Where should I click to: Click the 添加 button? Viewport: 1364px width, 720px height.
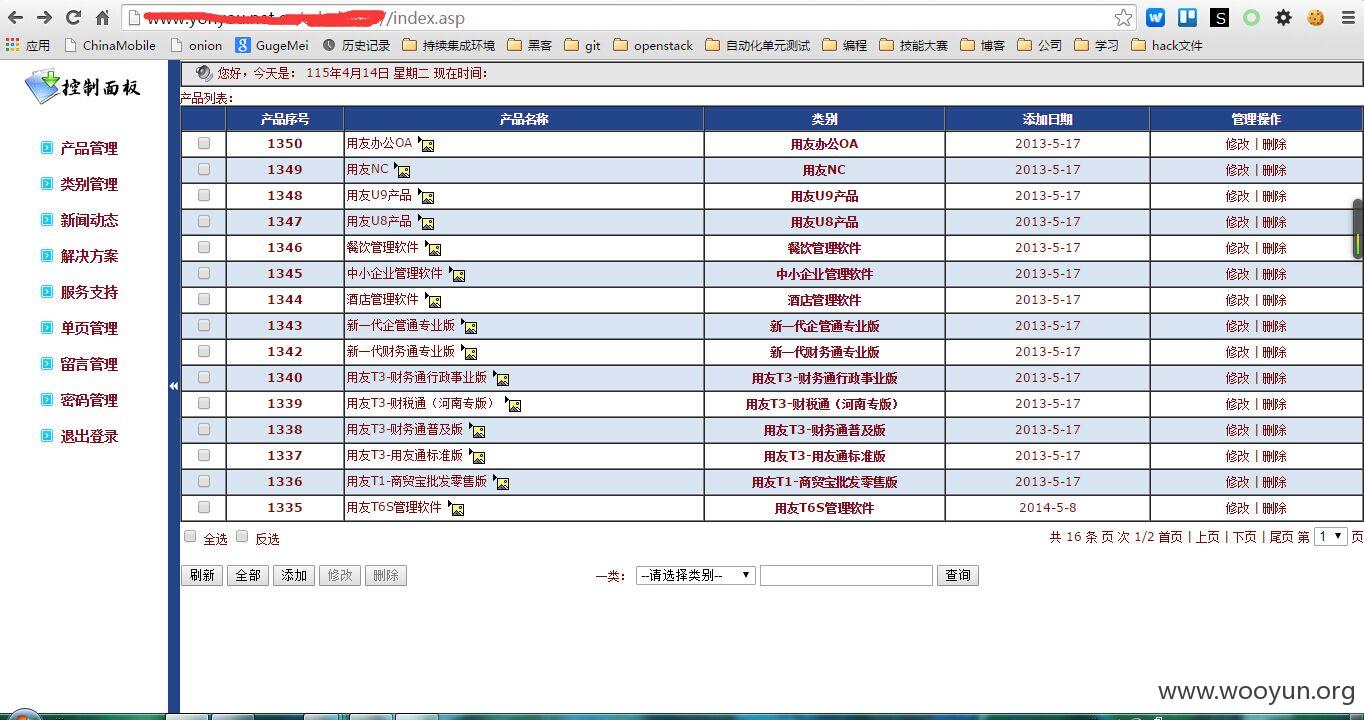[x=294, y=575]
